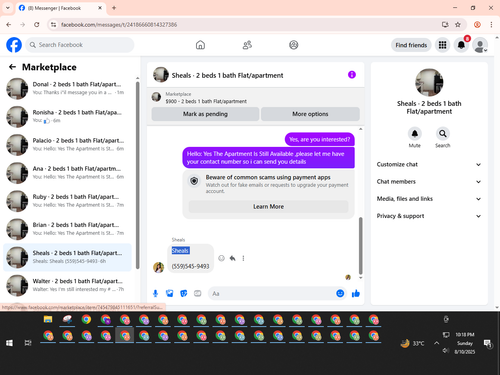This screenshot has height=375, width=500.
Task: Go back with browser back arrow
Action: [x=9, y=25]
